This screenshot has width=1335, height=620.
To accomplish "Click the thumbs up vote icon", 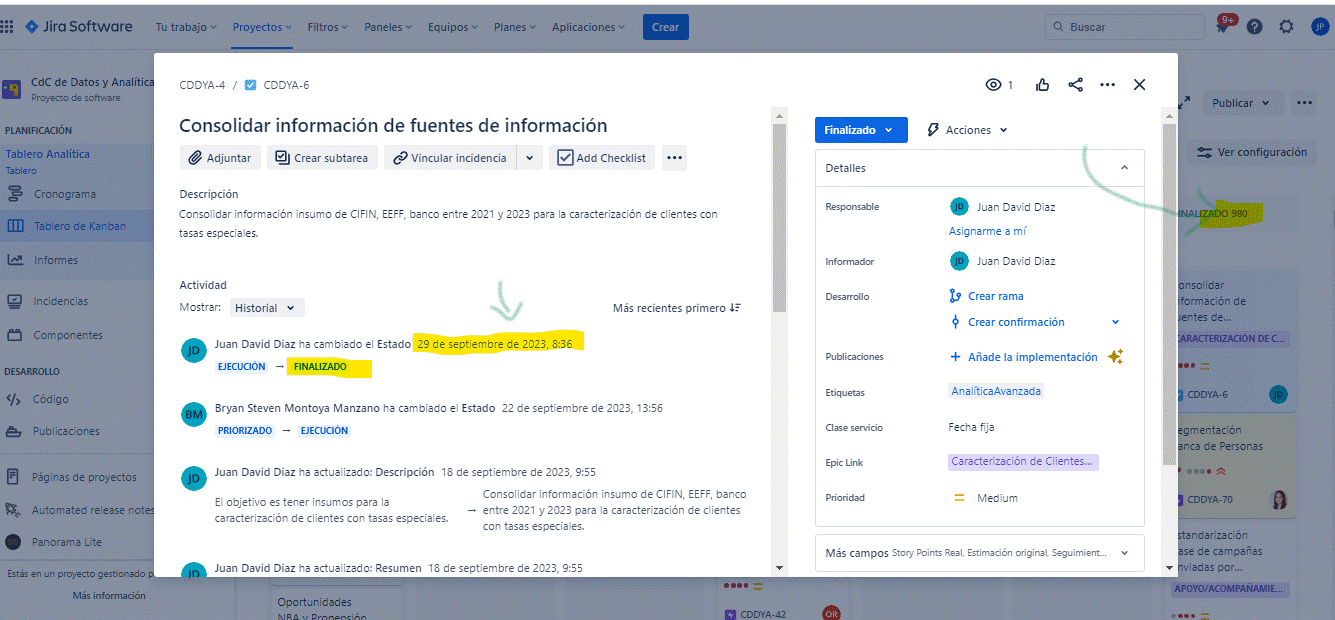I will 1043,85.
